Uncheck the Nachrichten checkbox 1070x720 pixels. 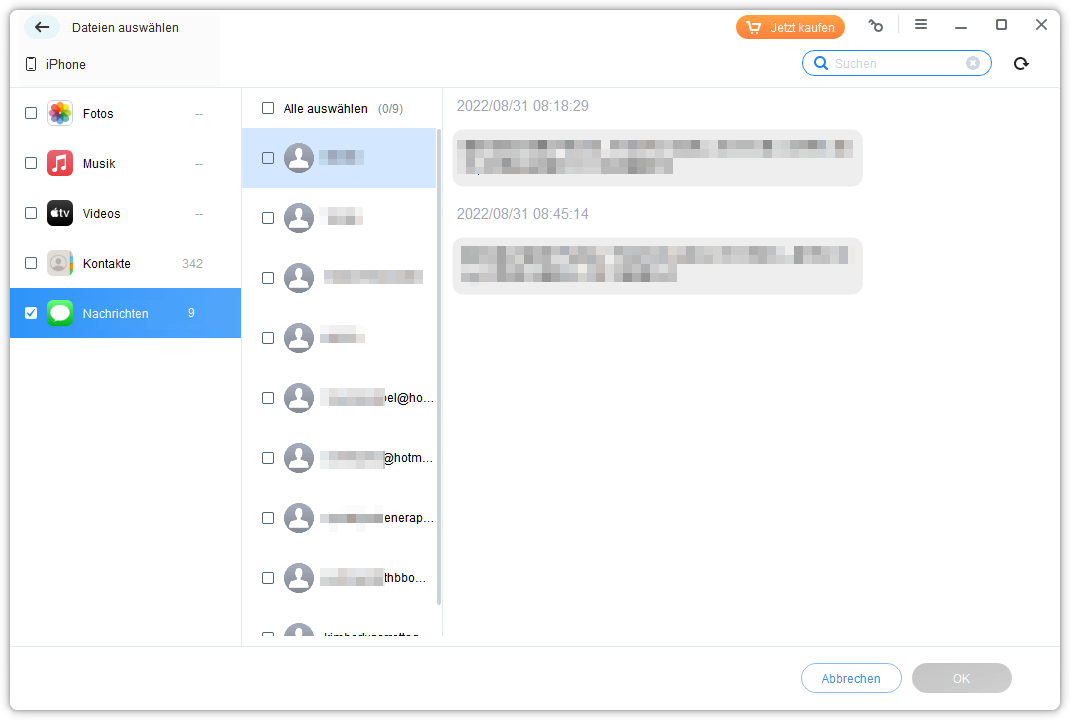pos(31,313)
